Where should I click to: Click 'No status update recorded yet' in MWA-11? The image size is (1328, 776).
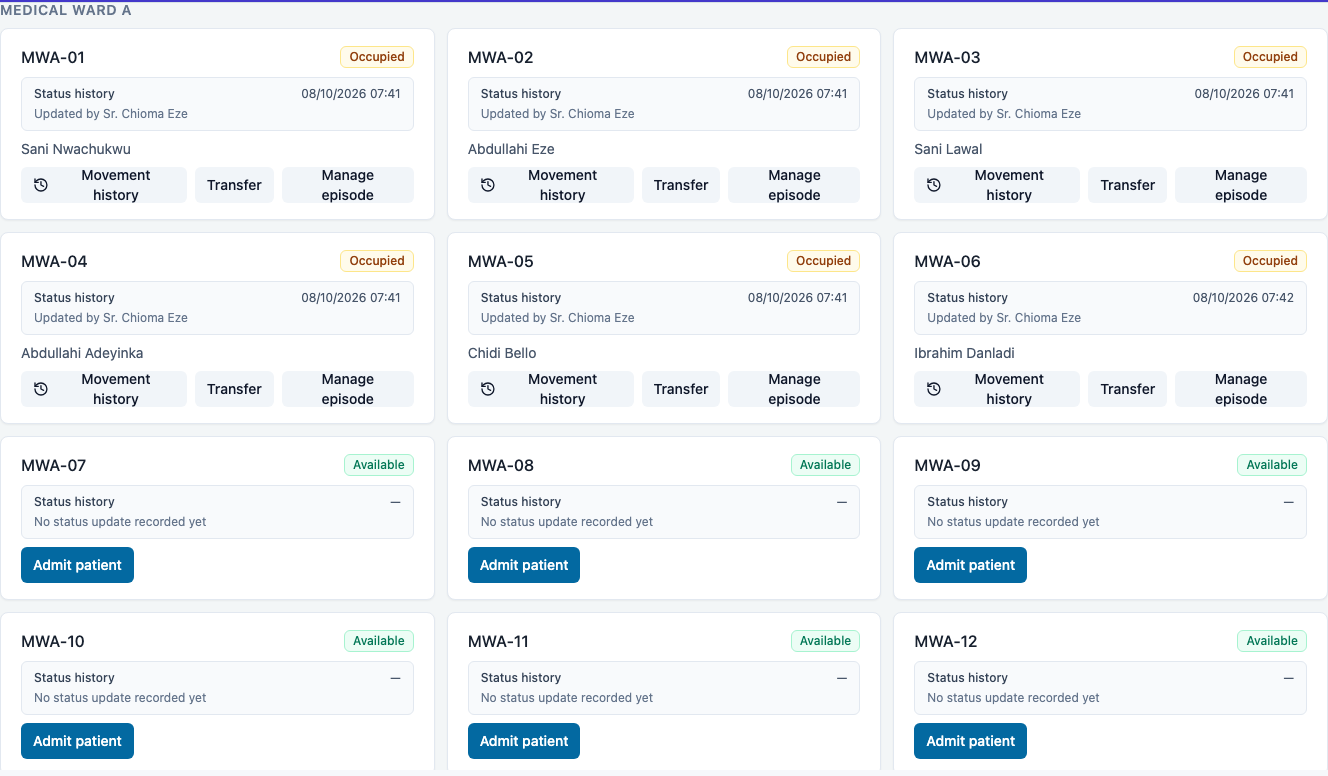(x=567, y=698)
